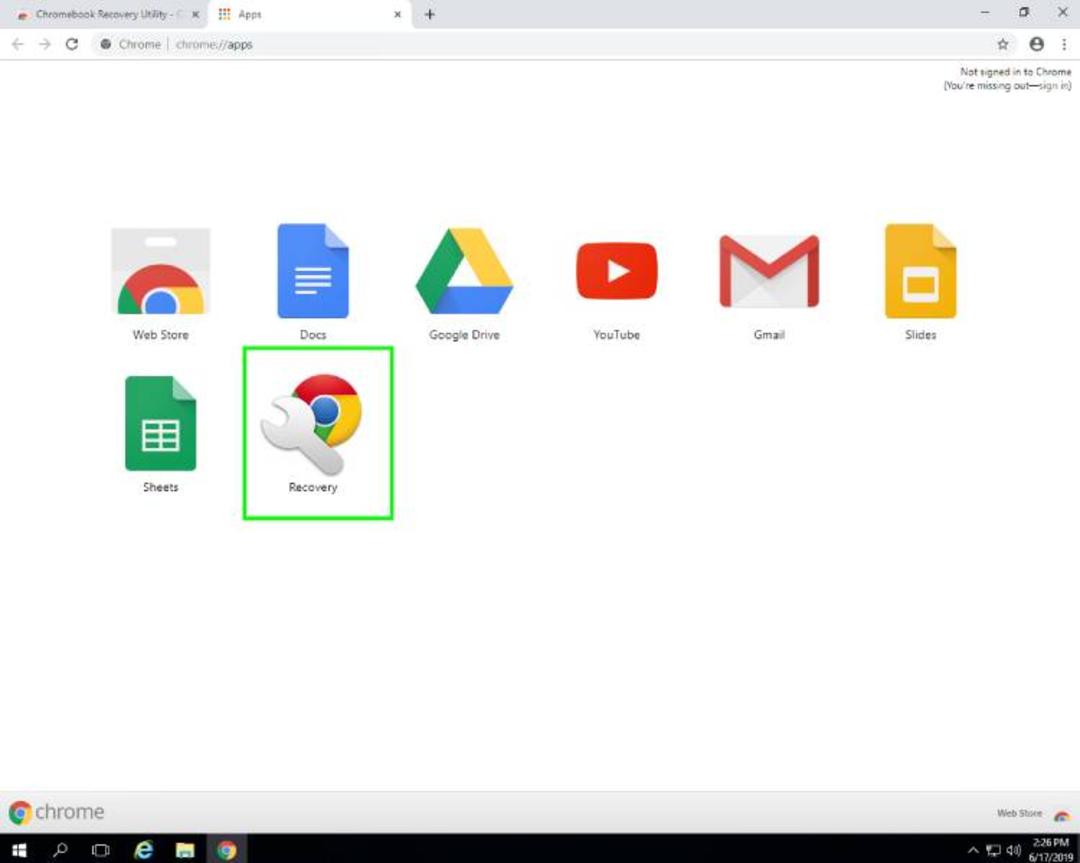The height and width of the screenshot is (863, 1080).
Task: Select the Apps tab
Action: [x=309, y=14]
